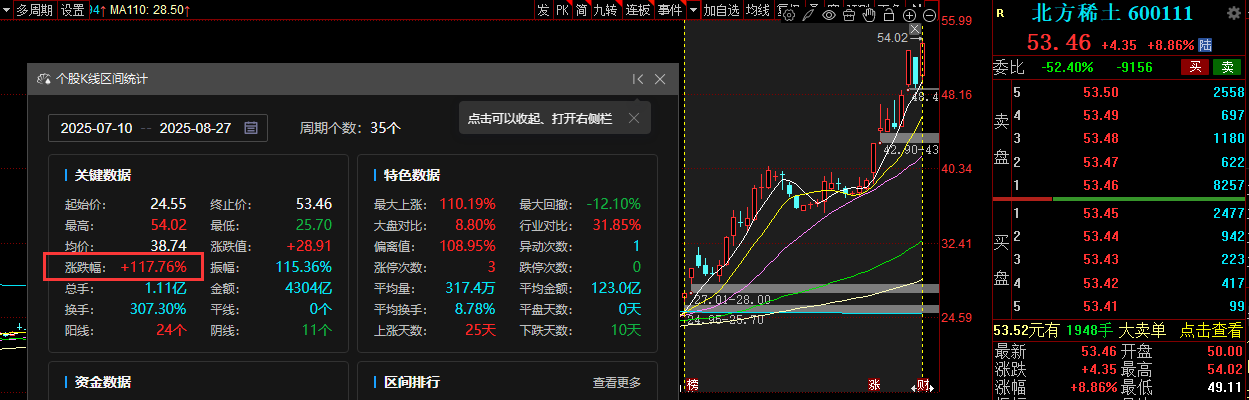
Task: Click the 上涨天数 25天 value
Action: pos(480,329)
